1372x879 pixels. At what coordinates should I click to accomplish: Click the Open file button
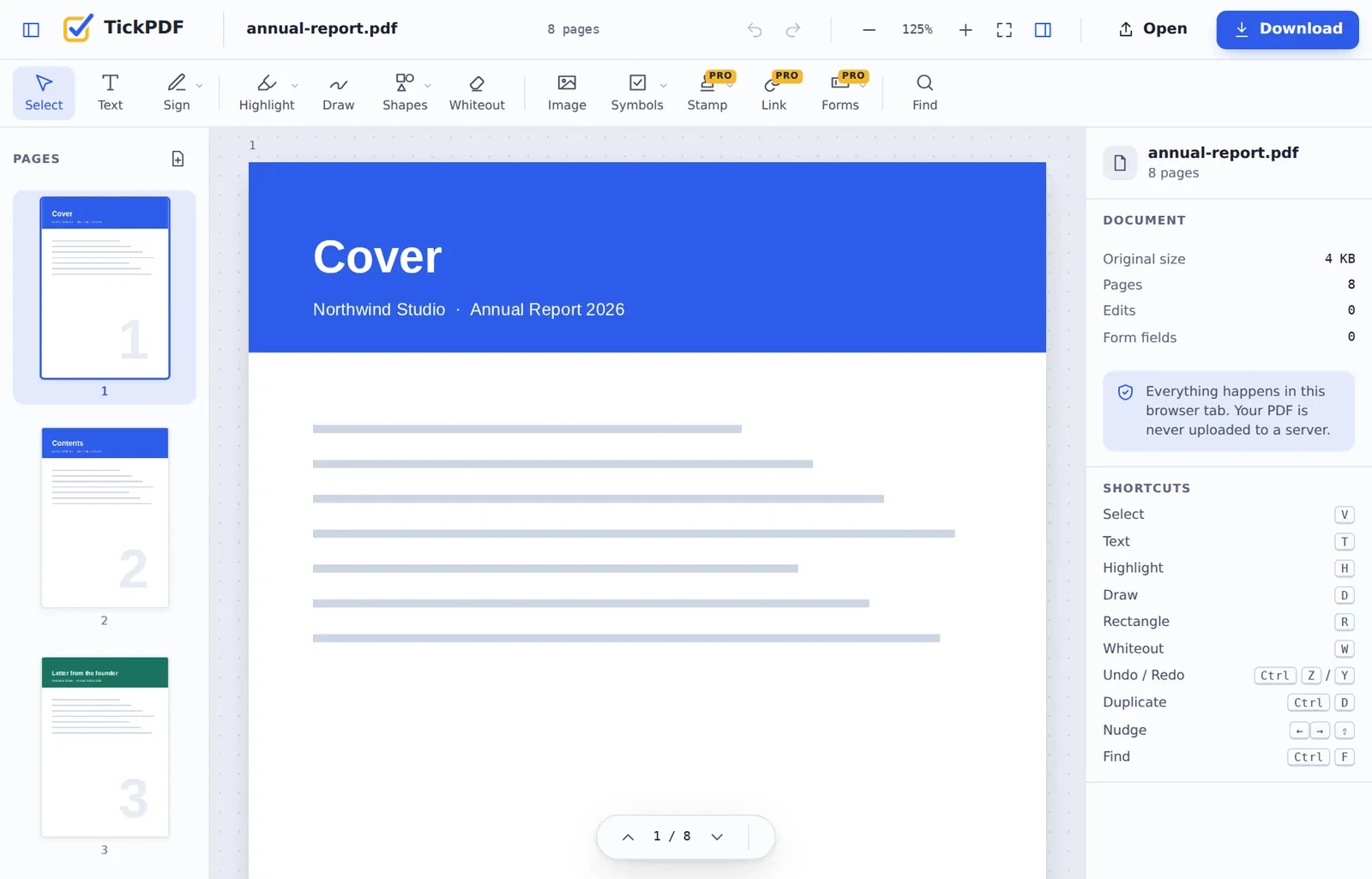(x=1152, y=29)
